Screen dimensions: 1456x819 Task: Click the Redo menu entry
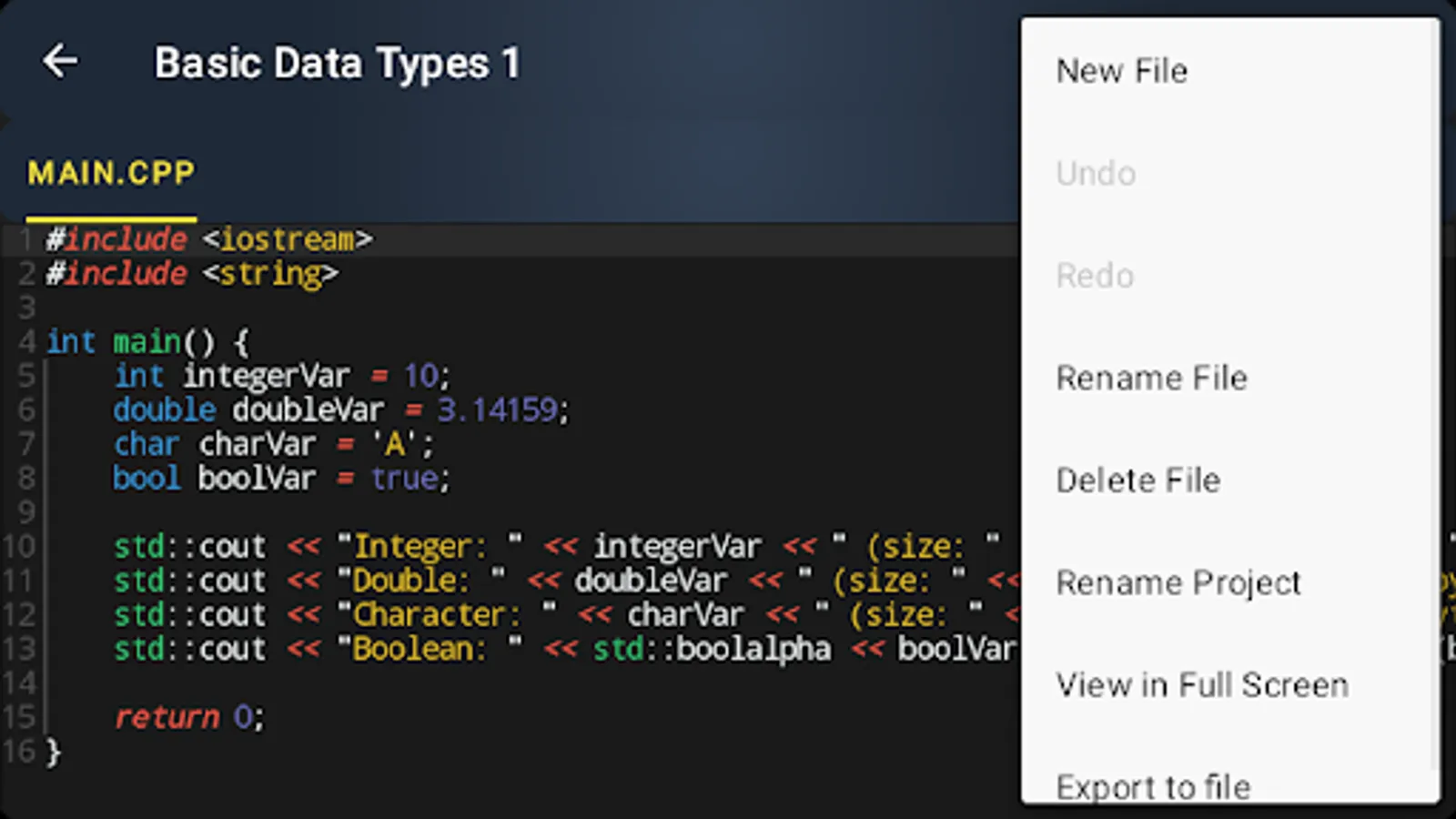pos(1095,276)
